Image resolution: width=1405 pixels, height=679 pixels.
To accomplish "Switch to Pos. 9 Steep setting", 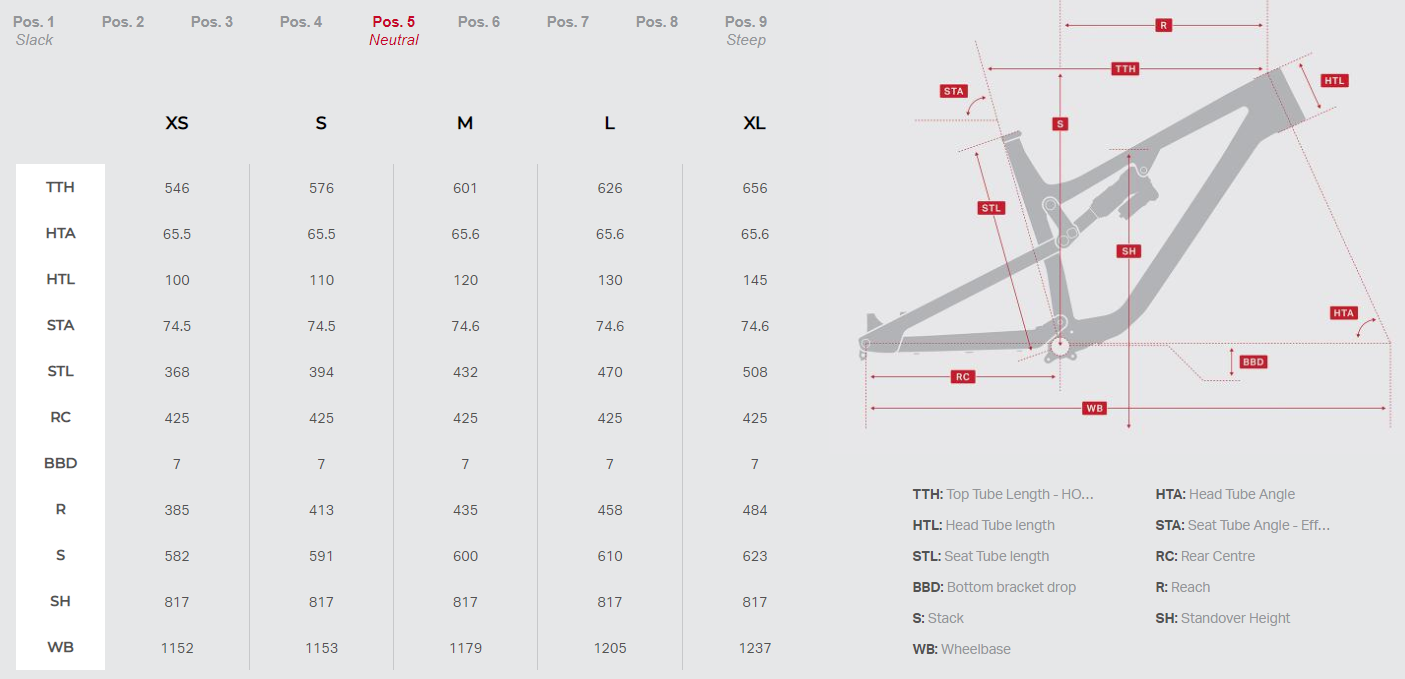I will click(746, 30).
